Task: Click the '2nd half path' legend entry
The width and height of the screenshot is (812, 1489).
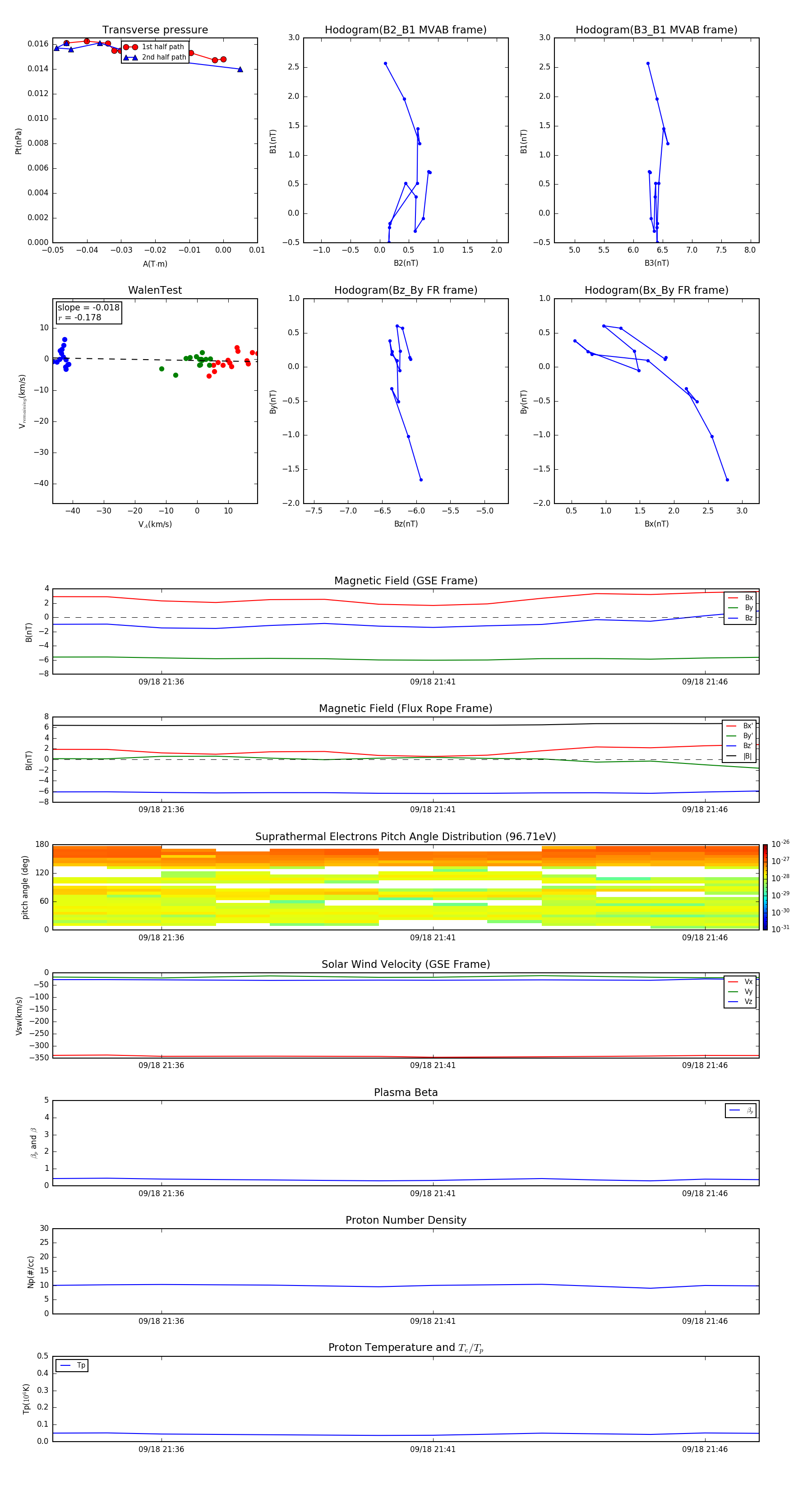Action: [x=155, y=57]
